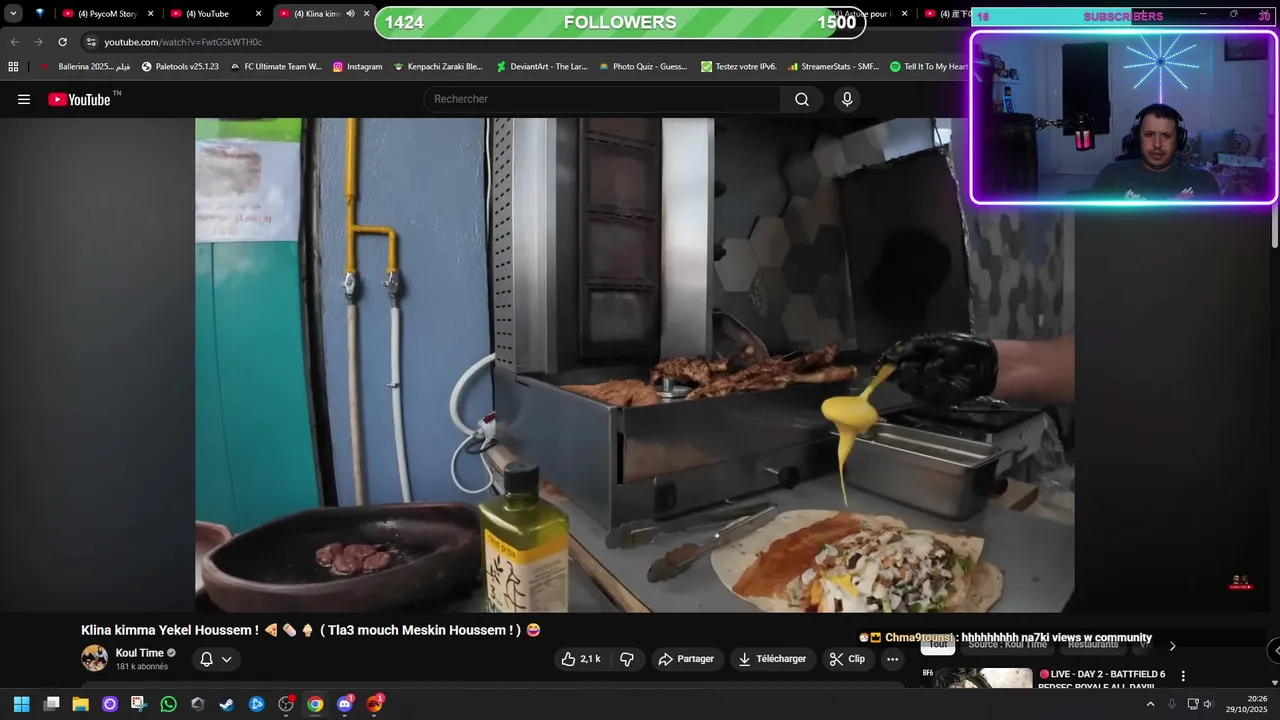Open the Chrome tab search dropdown
The image size is (1280, 720).
pyautogui.click(x=13, y=14)
